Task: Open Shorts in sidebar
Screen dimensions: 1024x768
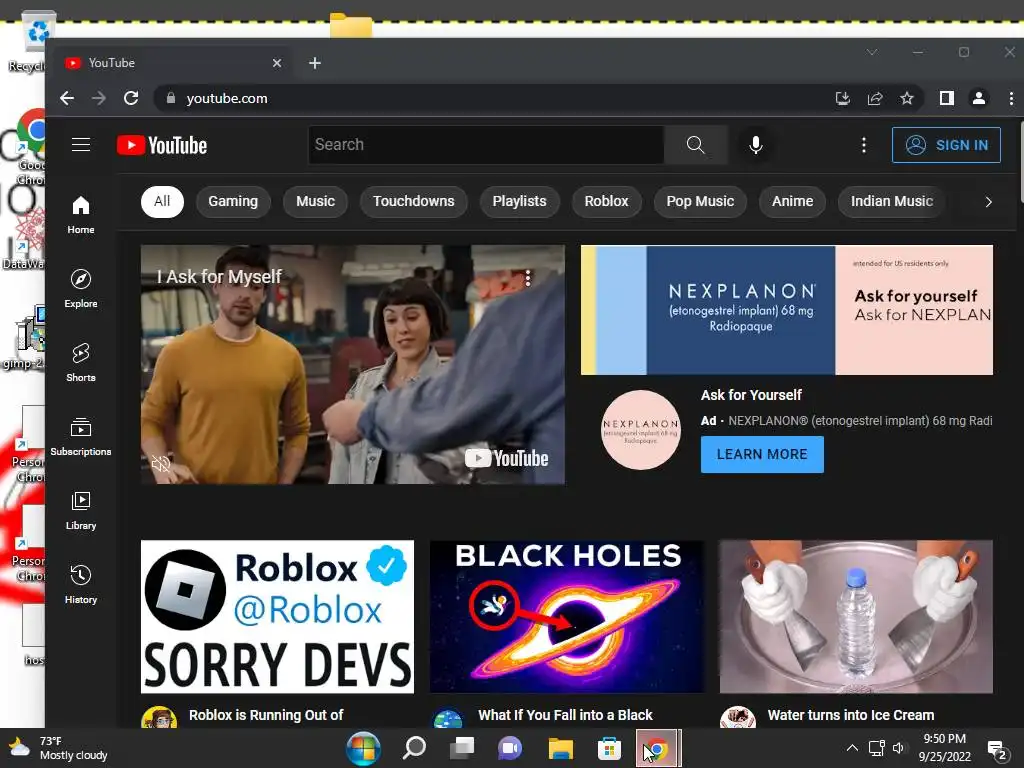Action: click(80, 362)
